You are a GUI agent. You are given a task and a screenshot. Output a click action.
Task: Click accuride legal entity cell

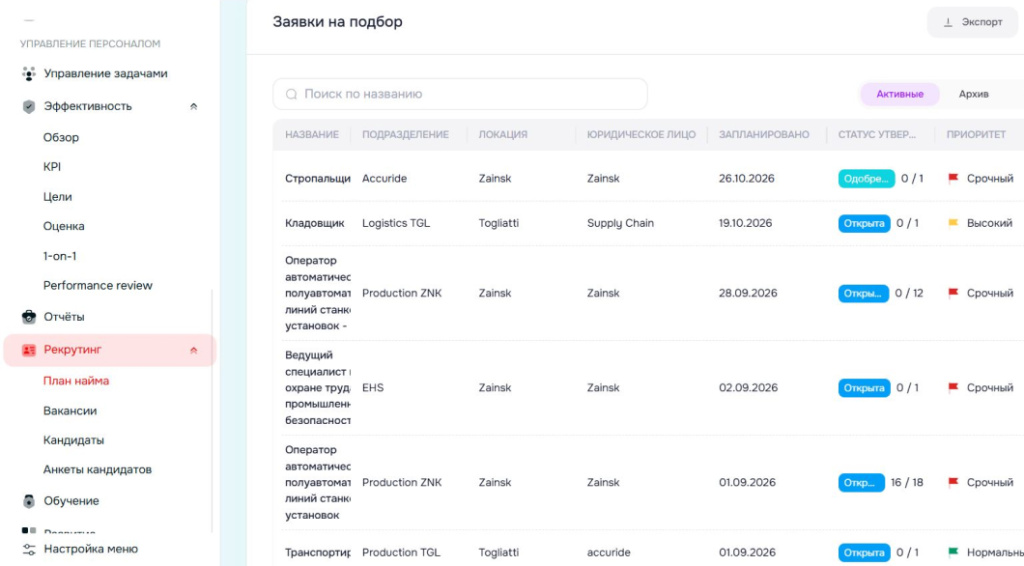pyautogui.click(x=608, y=552)
